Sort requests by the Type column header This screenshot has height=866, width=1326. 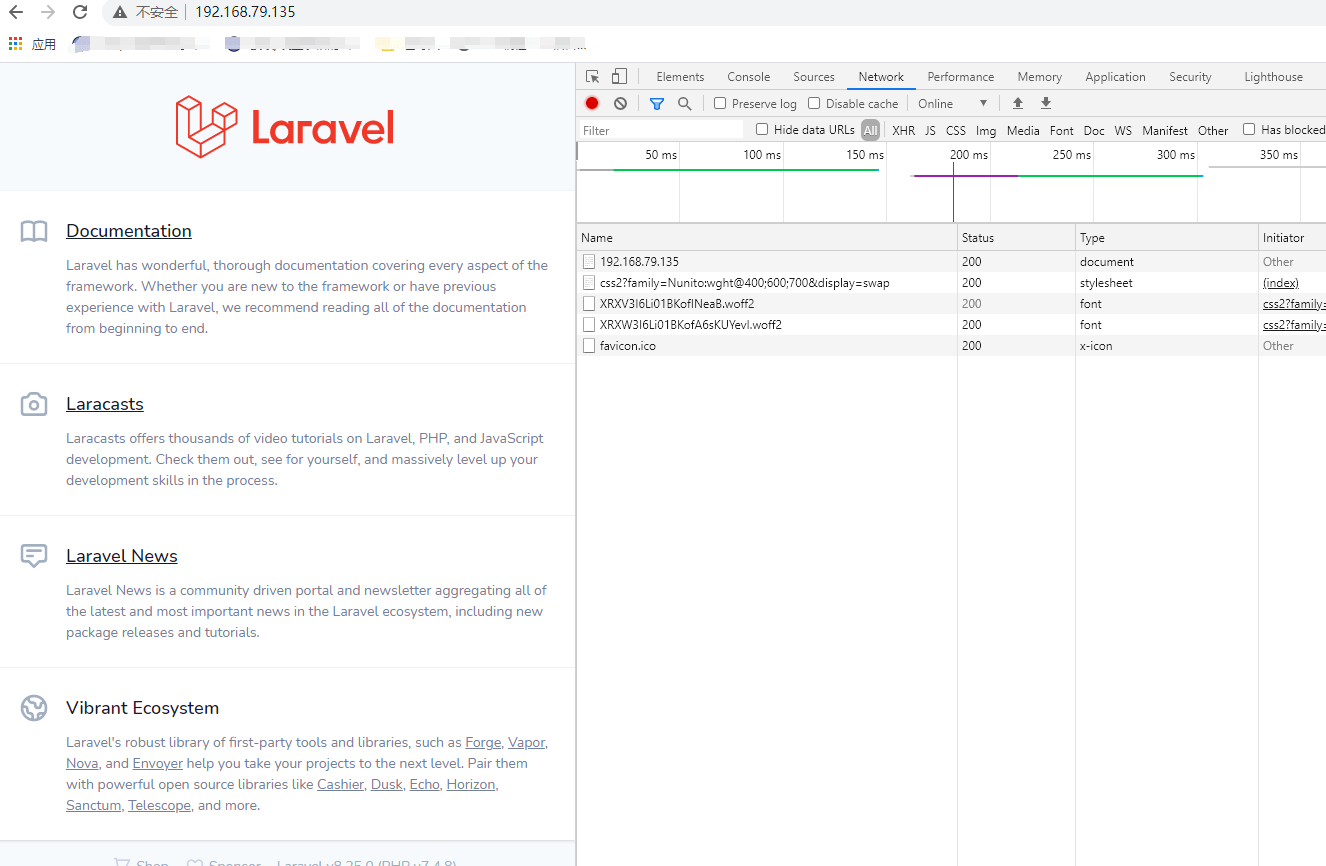1167,238
